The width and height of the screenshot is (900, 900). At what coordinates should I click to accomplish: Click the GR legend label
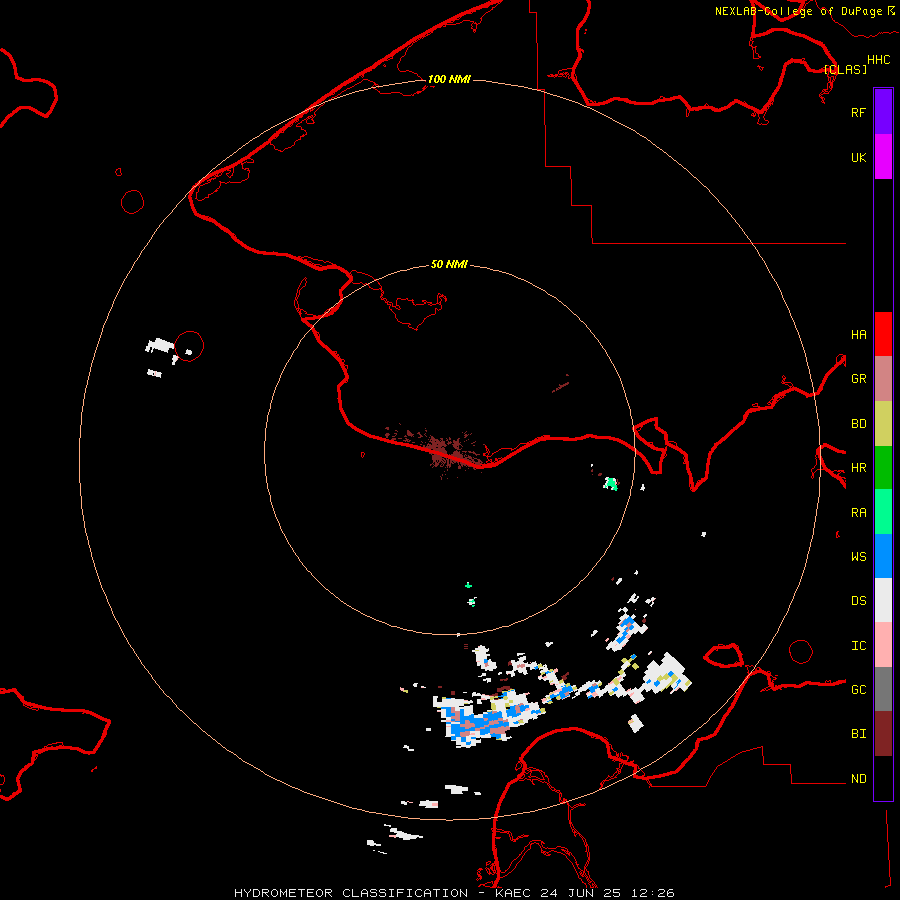[x=858, y=379]
